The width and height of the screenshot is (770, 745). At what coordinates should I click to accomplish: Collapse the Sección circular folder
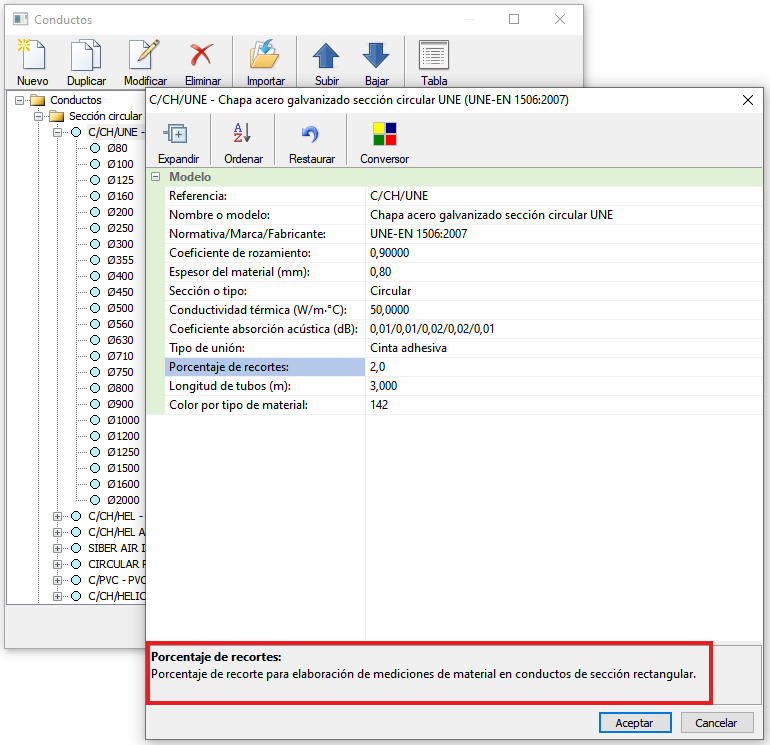pos(38,116)
